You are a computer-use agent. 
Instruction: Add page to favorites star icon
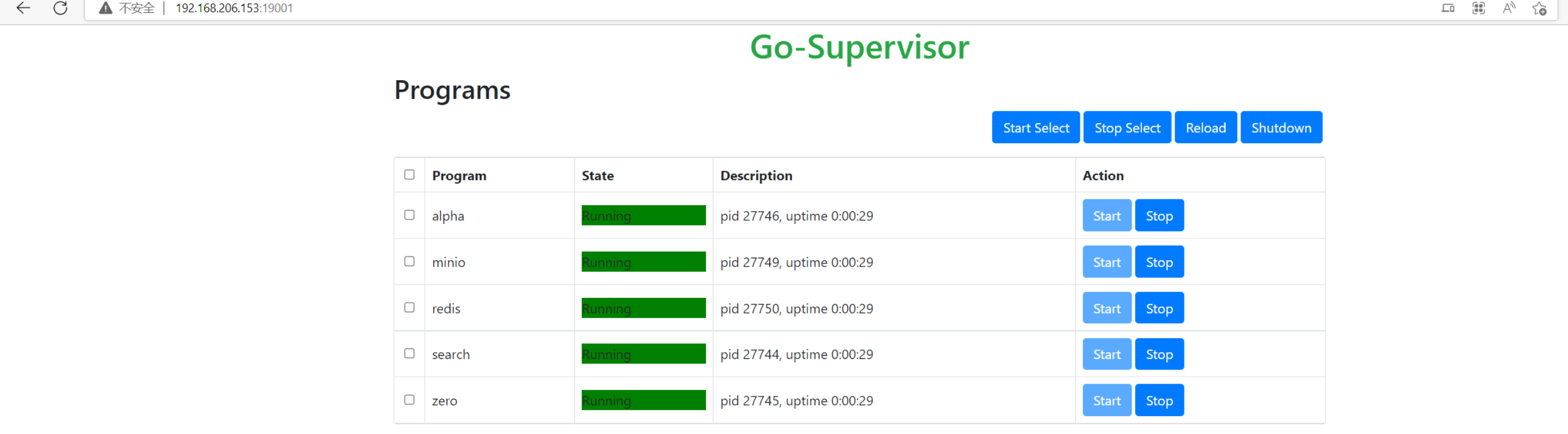point(1539,8)
